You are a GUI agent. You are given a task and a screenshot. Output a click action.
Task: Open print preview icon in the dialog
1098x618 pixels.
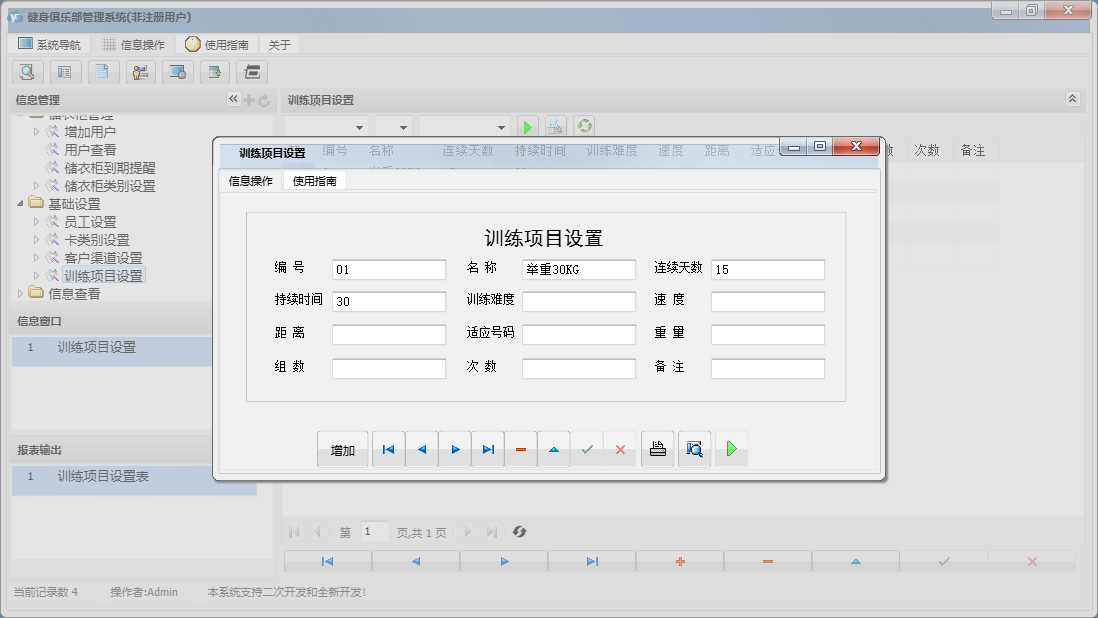click(x=694, y=449)
